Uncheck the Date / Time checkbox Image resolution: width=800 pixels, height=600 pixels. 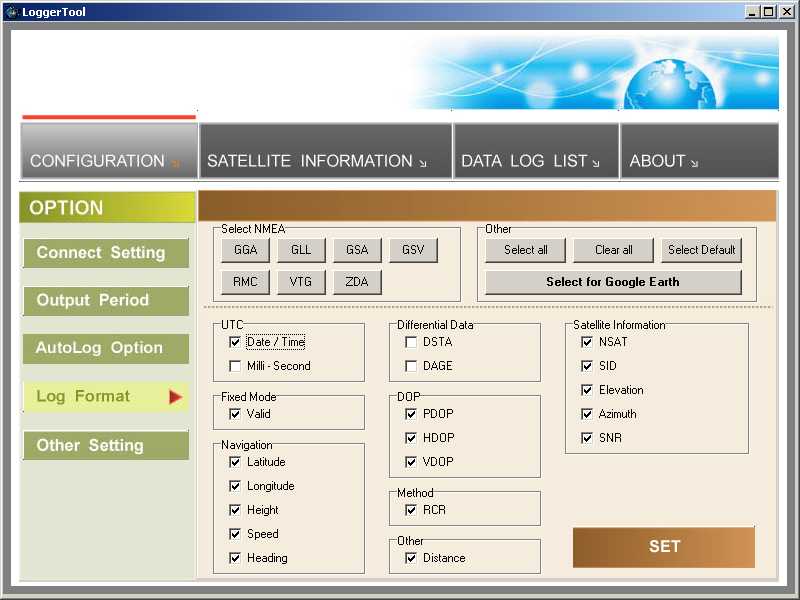[x=235, y=342]
